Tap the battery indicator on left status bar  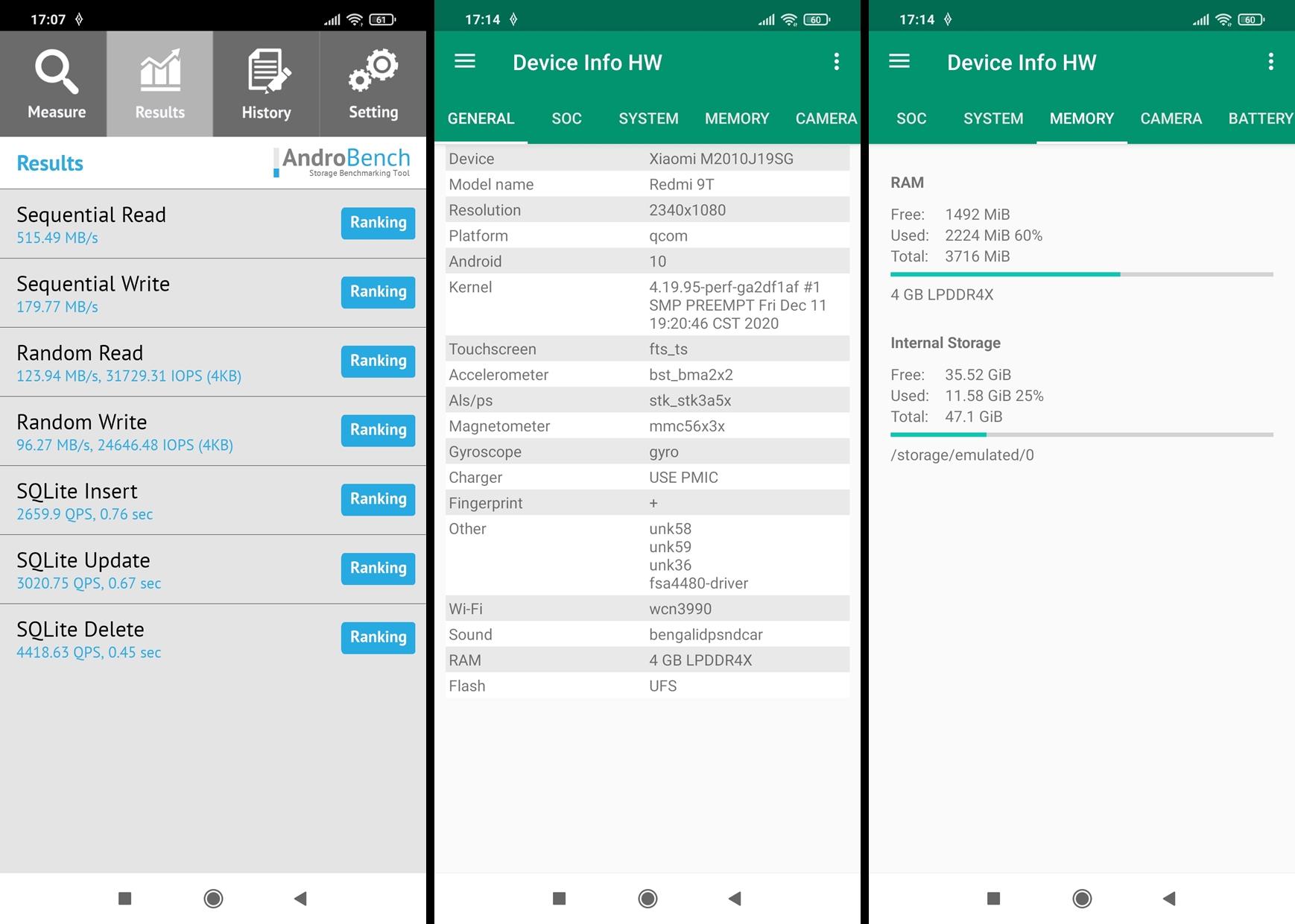point(382,19)
